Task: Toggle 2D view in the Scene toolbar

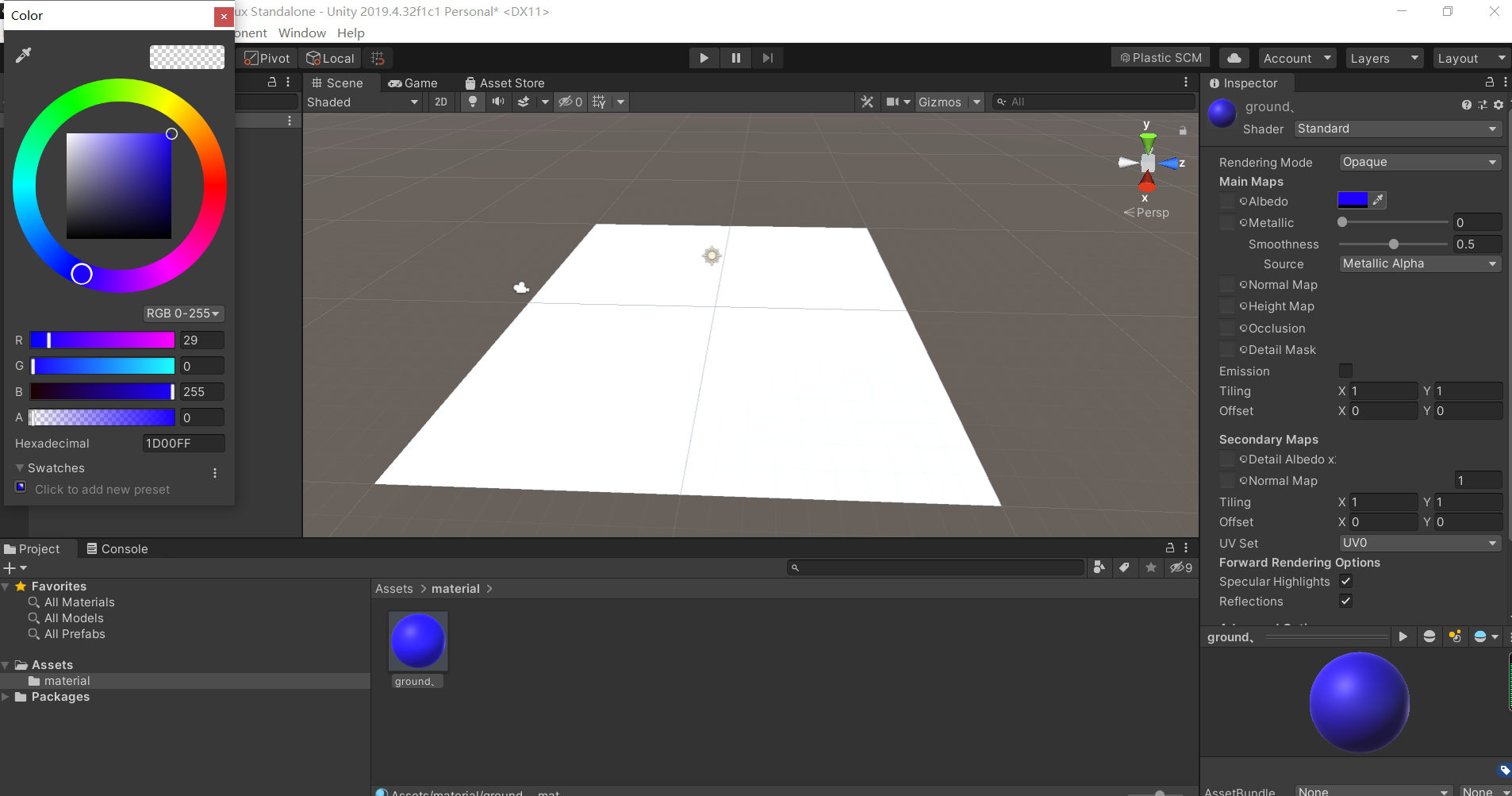Action: (x=440, y=102)
